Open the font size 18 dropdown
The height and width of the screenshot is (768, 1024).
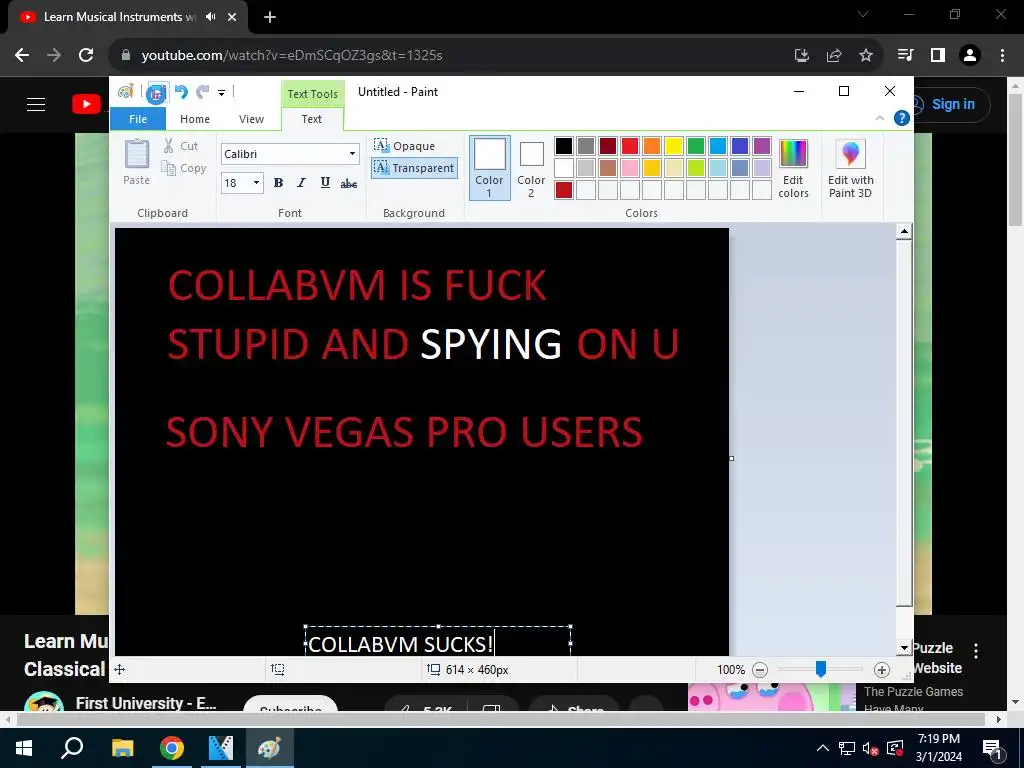point(256,183)
